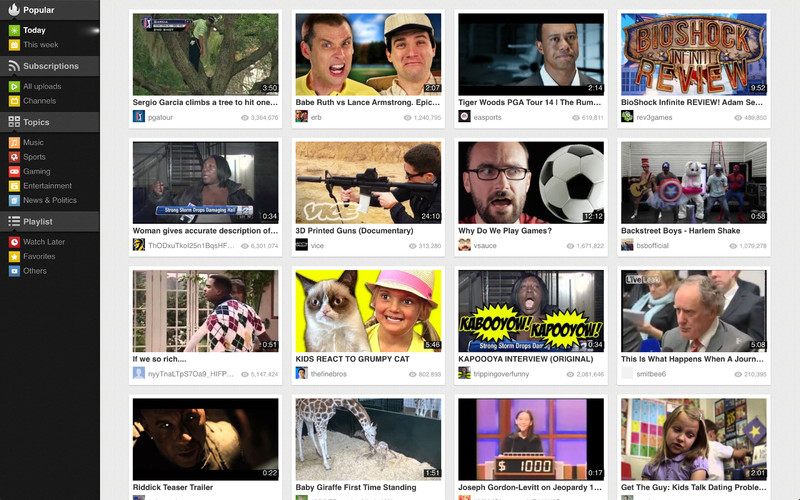Click the Topics grid icon
The width and height of the screenshot is (800, 500).
pyautogui.click(x=14, y=122)
